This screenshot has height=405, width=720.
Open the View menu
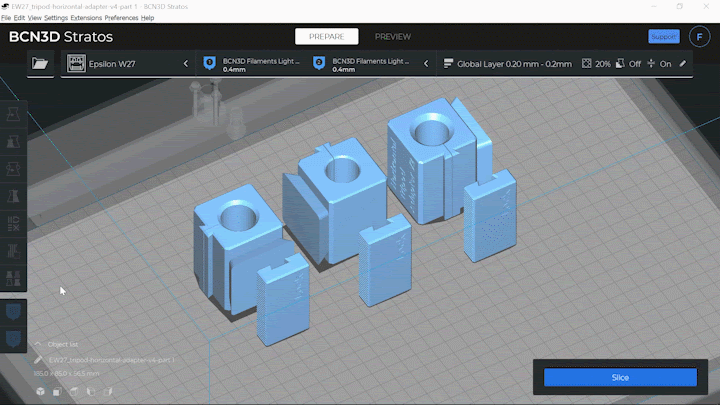click(x=34, y=18)
